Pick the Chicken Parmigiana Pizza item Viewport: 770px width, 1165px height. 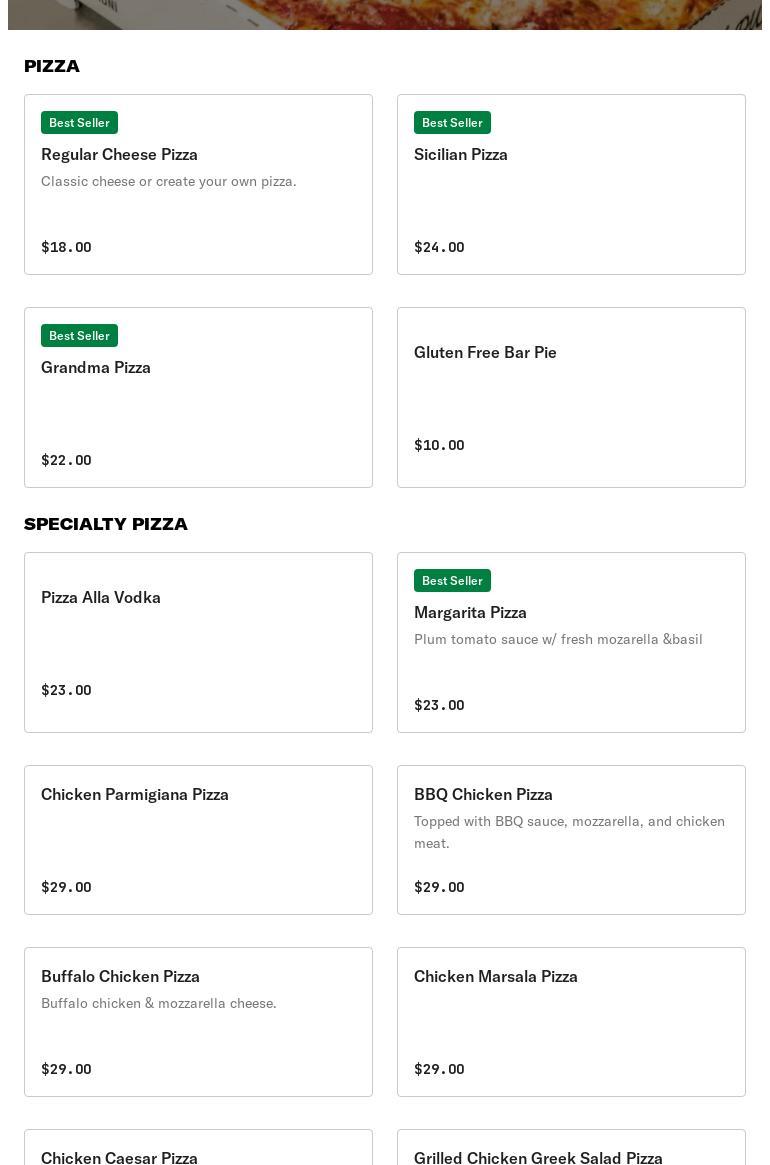click(x=198, y=840)
